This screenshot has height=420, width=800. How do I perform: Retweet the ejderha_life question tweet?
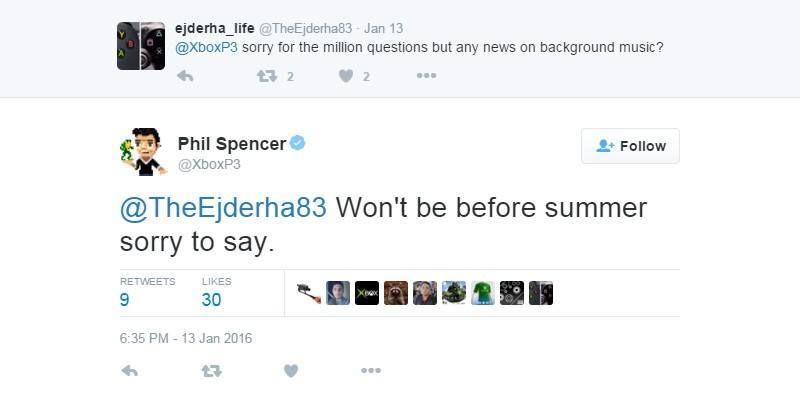pos(266,76)
